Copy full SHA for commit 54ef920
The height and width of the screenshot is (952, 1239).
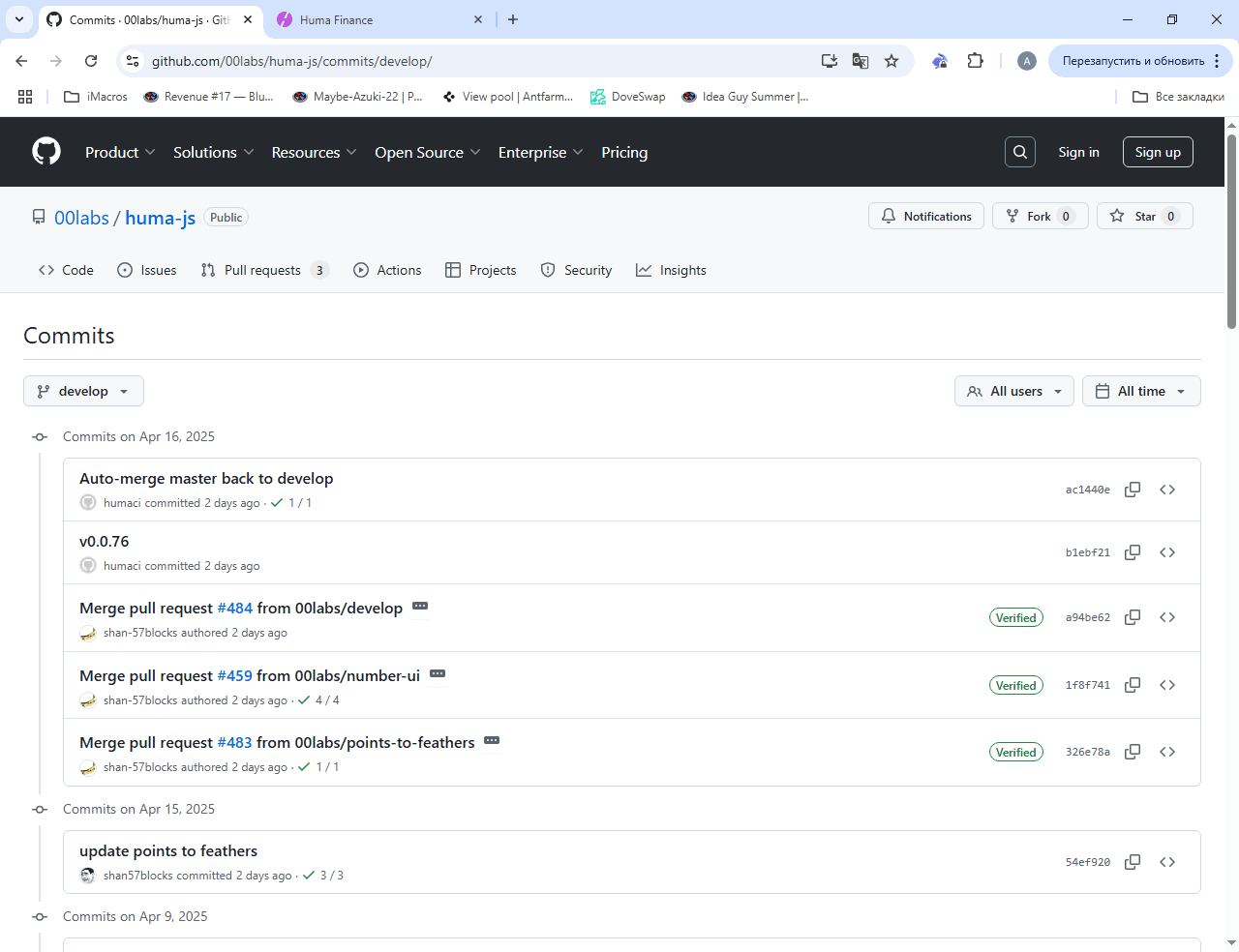pyautogui.click(x=1133, y=862)
